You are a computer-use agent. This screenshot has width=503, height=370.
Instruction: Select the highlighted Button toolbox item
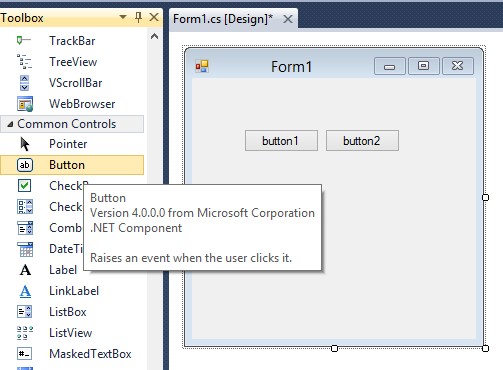[72, 165]
